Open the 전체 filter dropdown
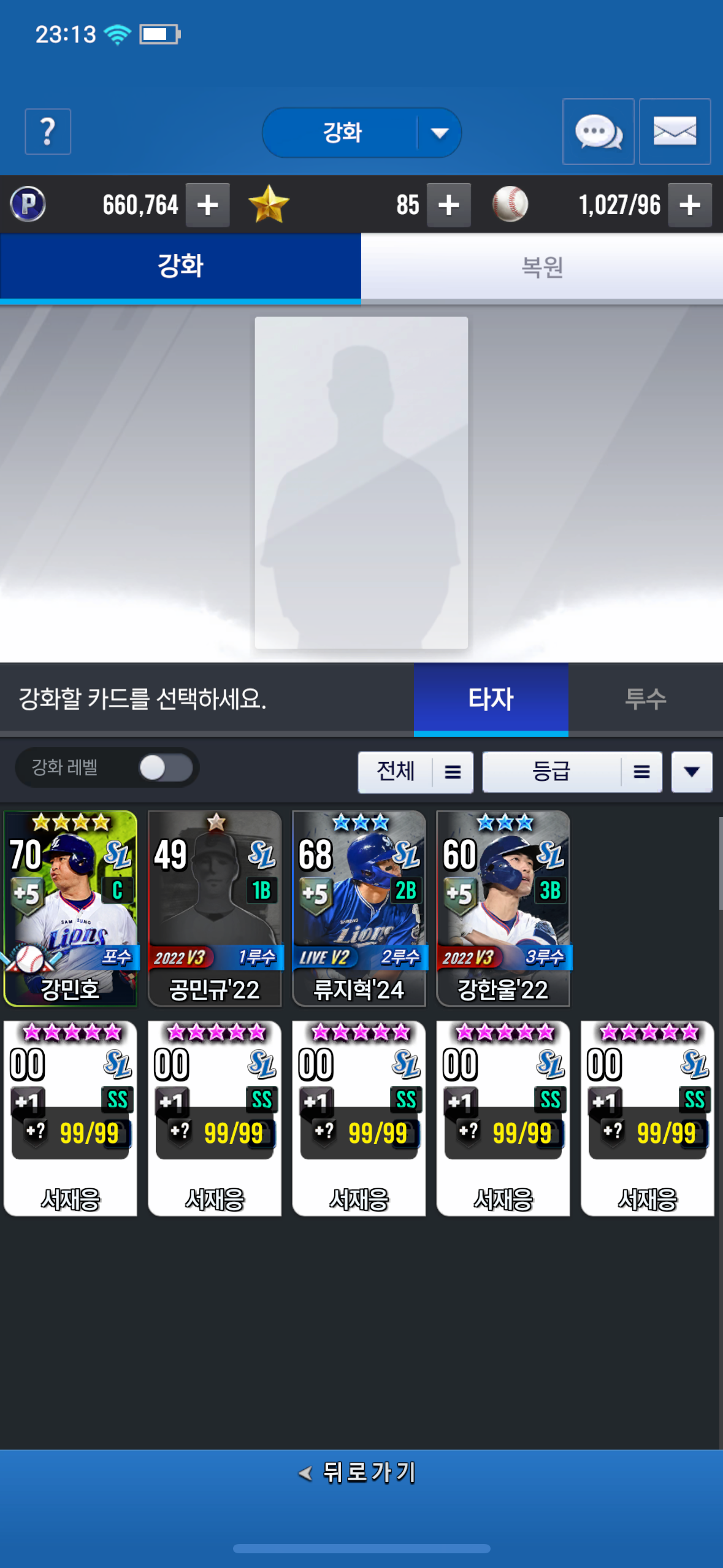Image resolution: width=723 pixels, height=1568 pixels. point(415,772)
